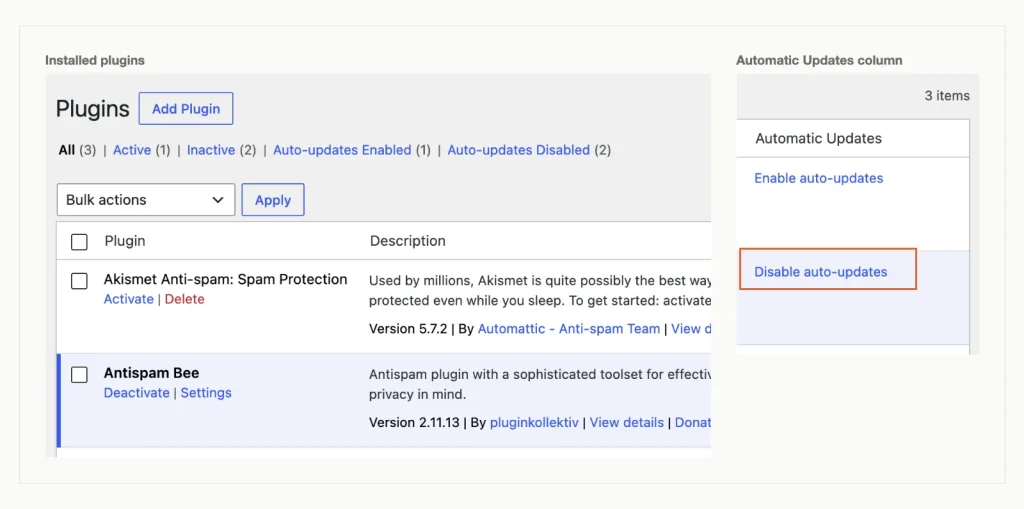The height and width of the screenshot is (509, 1024).
Task: Open pluginkollektiv author link
Action: 534,423
